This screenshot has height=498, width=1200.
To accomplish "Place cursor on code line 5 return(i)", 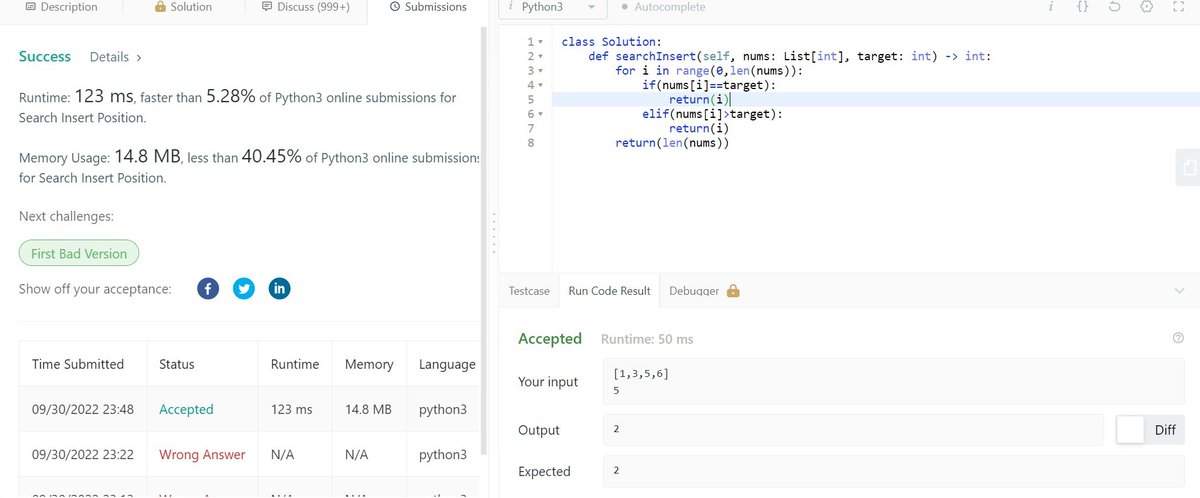I will coord(700,100).
